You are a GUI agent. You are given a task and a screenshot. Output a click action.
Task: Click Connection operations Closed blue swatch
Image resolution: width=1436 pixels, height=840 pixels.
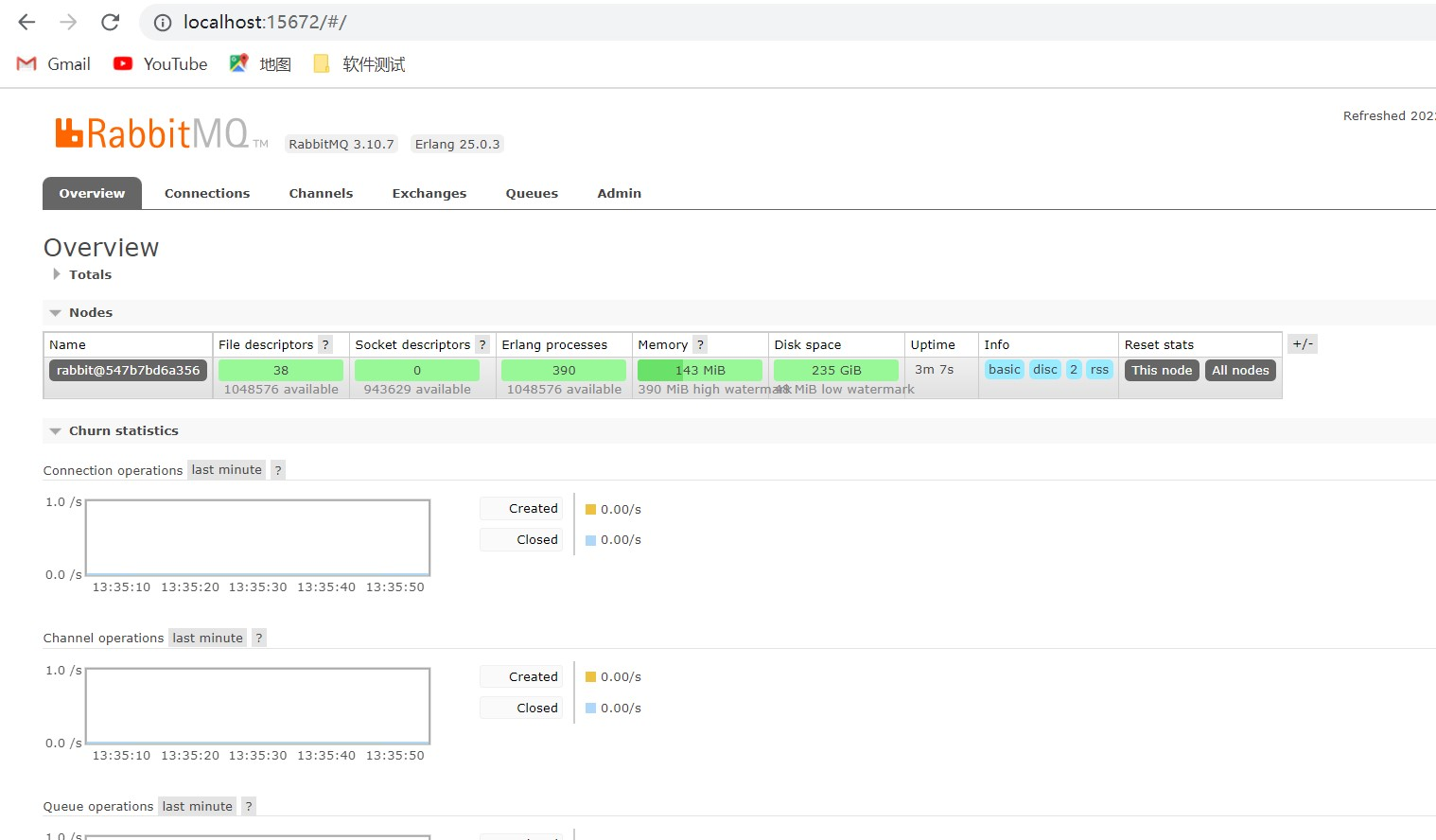(590, 540)
